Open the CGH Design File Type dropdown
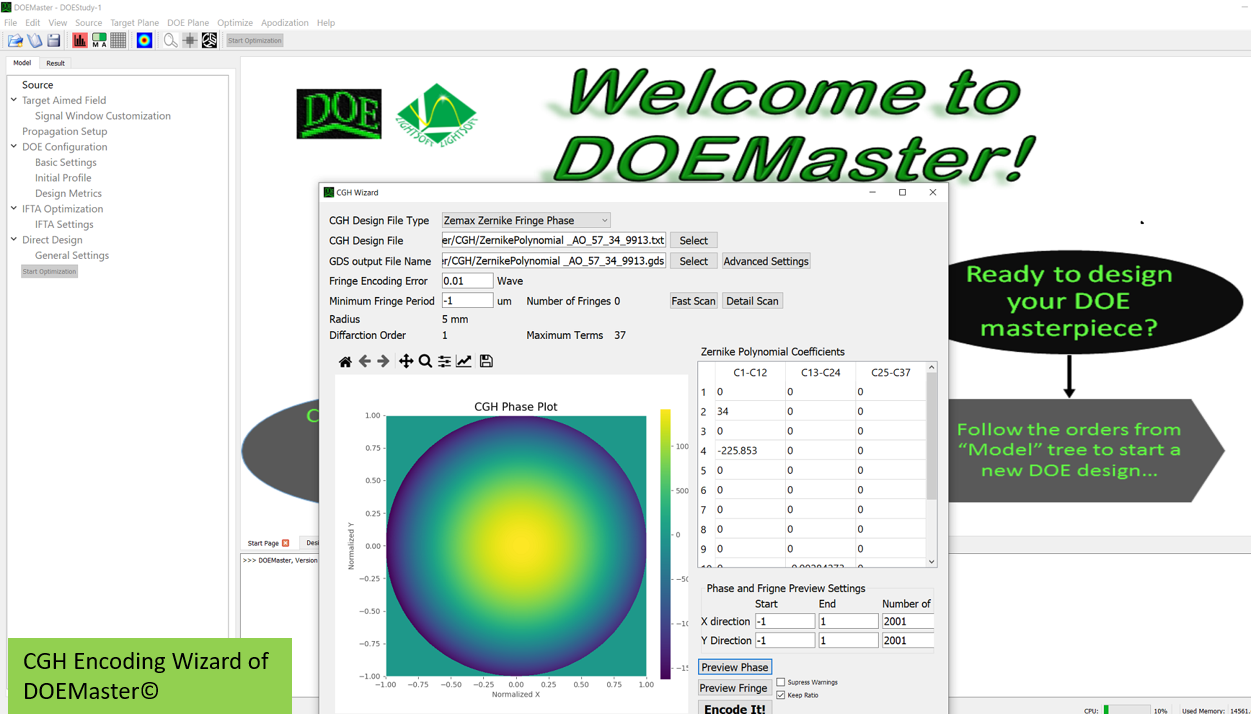The height and width of the screenshot is (721, 1251). 526,220
